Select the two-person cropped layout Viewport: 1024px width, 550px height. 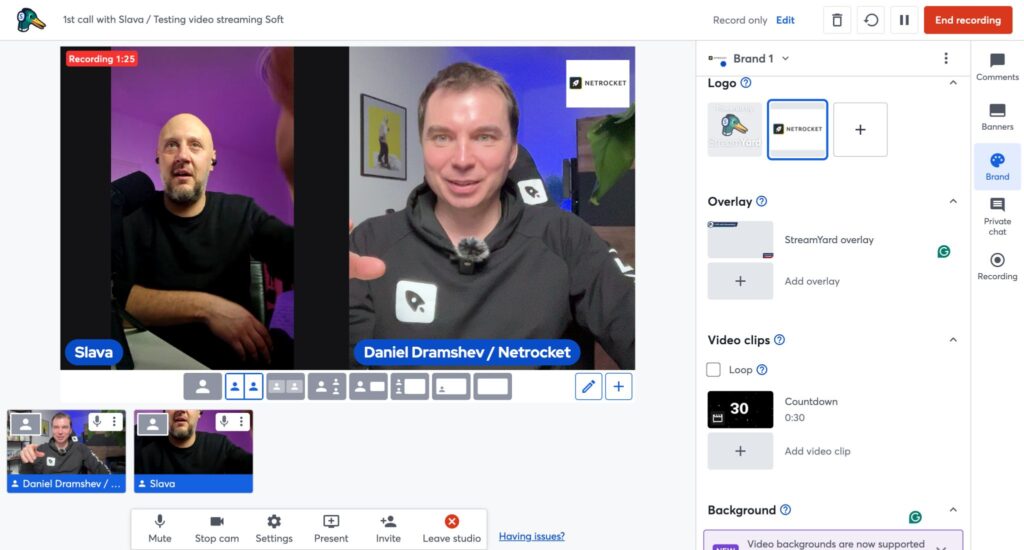point(244,387)
